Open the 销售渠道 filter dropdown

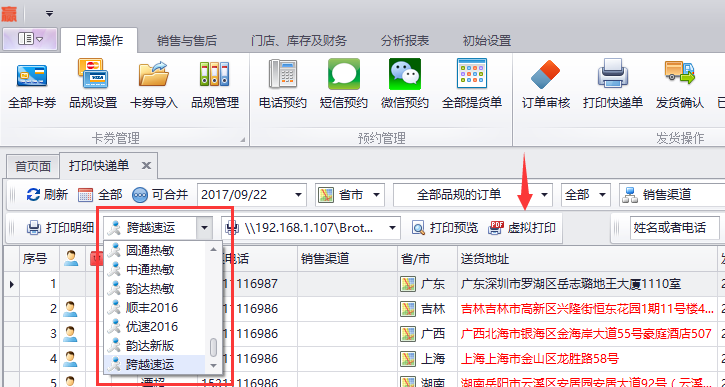[x=672, y=195]
